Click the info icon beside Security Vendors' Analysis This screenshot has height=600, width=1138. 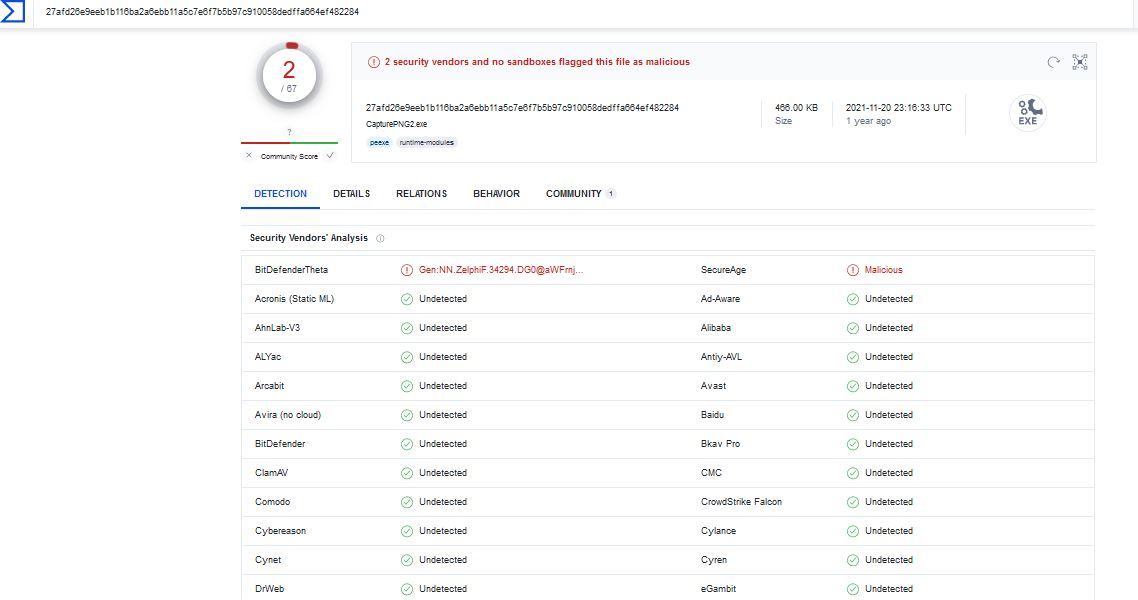[380, 238]
